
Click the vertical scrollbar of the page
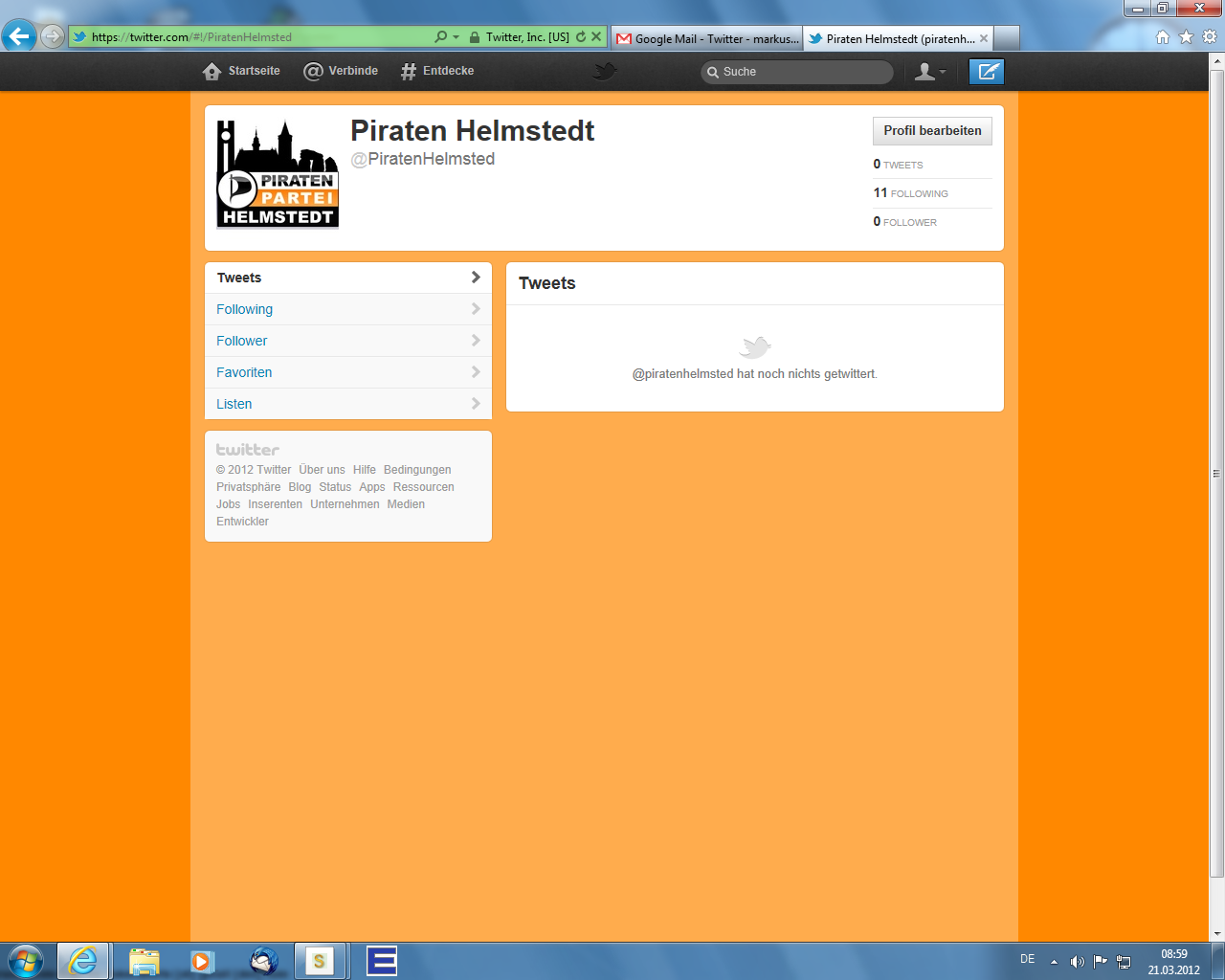coord(1216,474)
